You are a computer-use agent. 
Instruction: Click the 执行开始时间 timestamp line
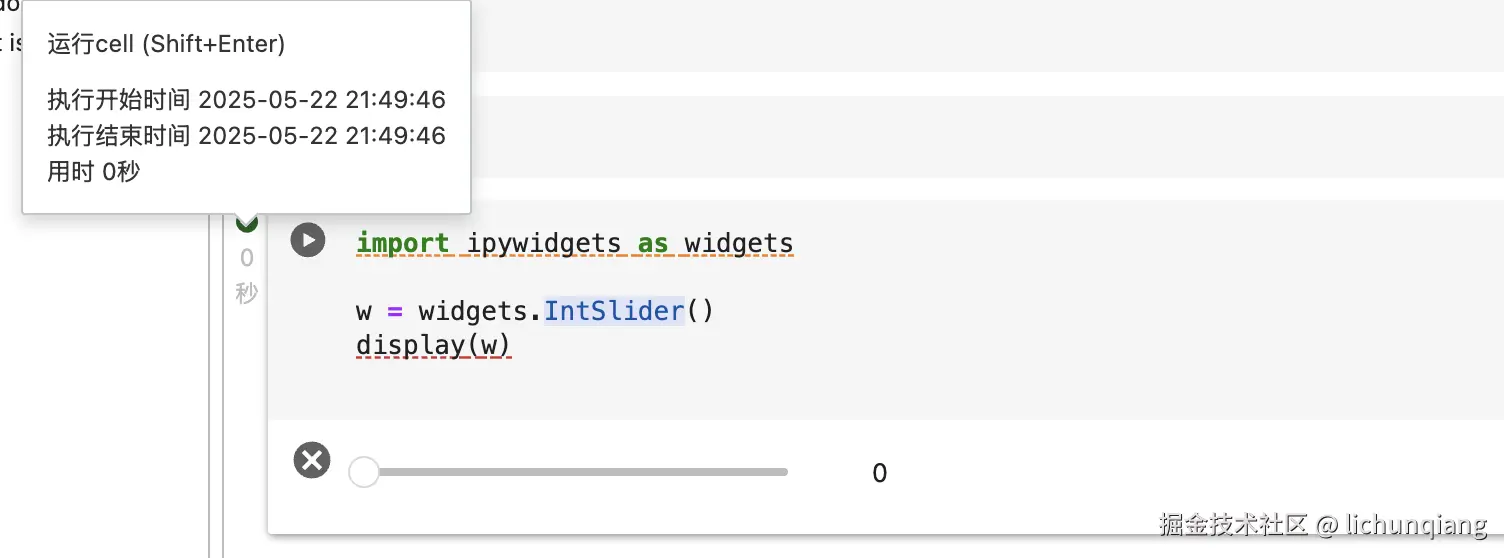click(246, 100)
